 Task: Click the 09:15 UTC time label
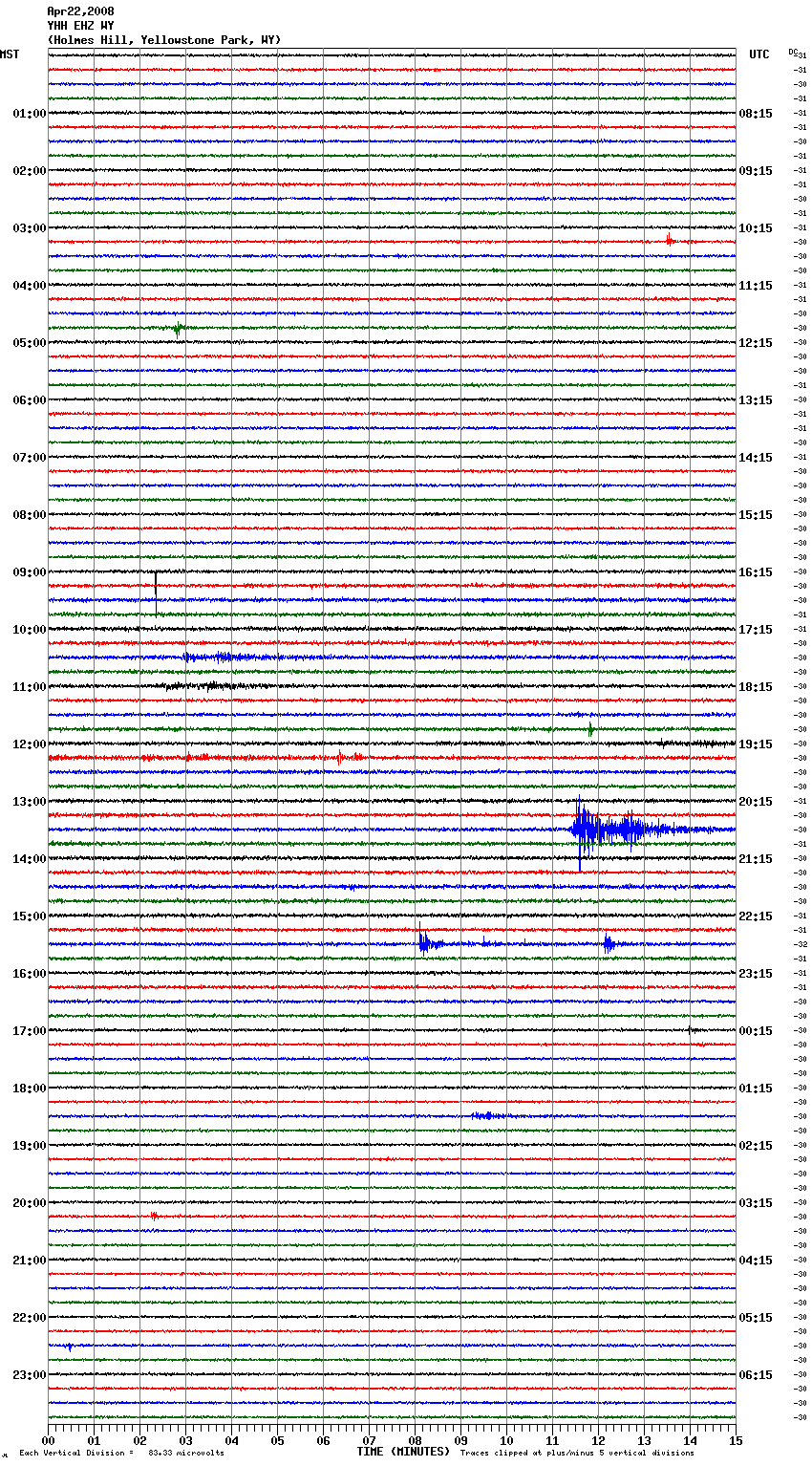point(756,171)
